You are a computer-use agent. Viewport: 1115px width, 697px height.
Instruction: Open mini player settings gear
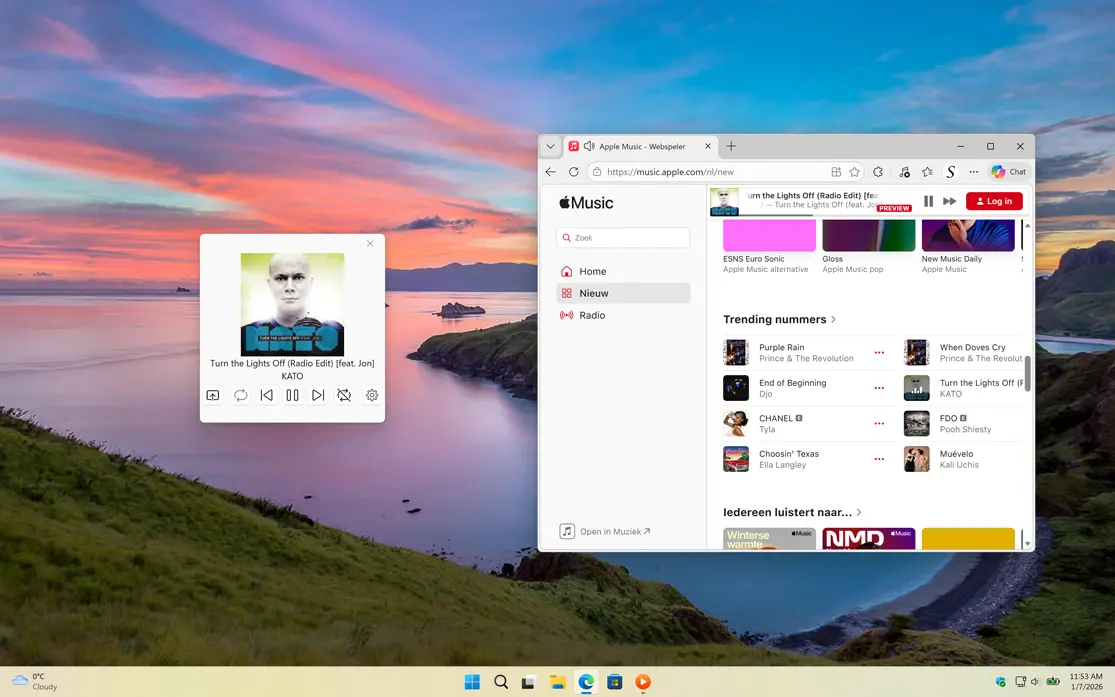click(371, 395)
